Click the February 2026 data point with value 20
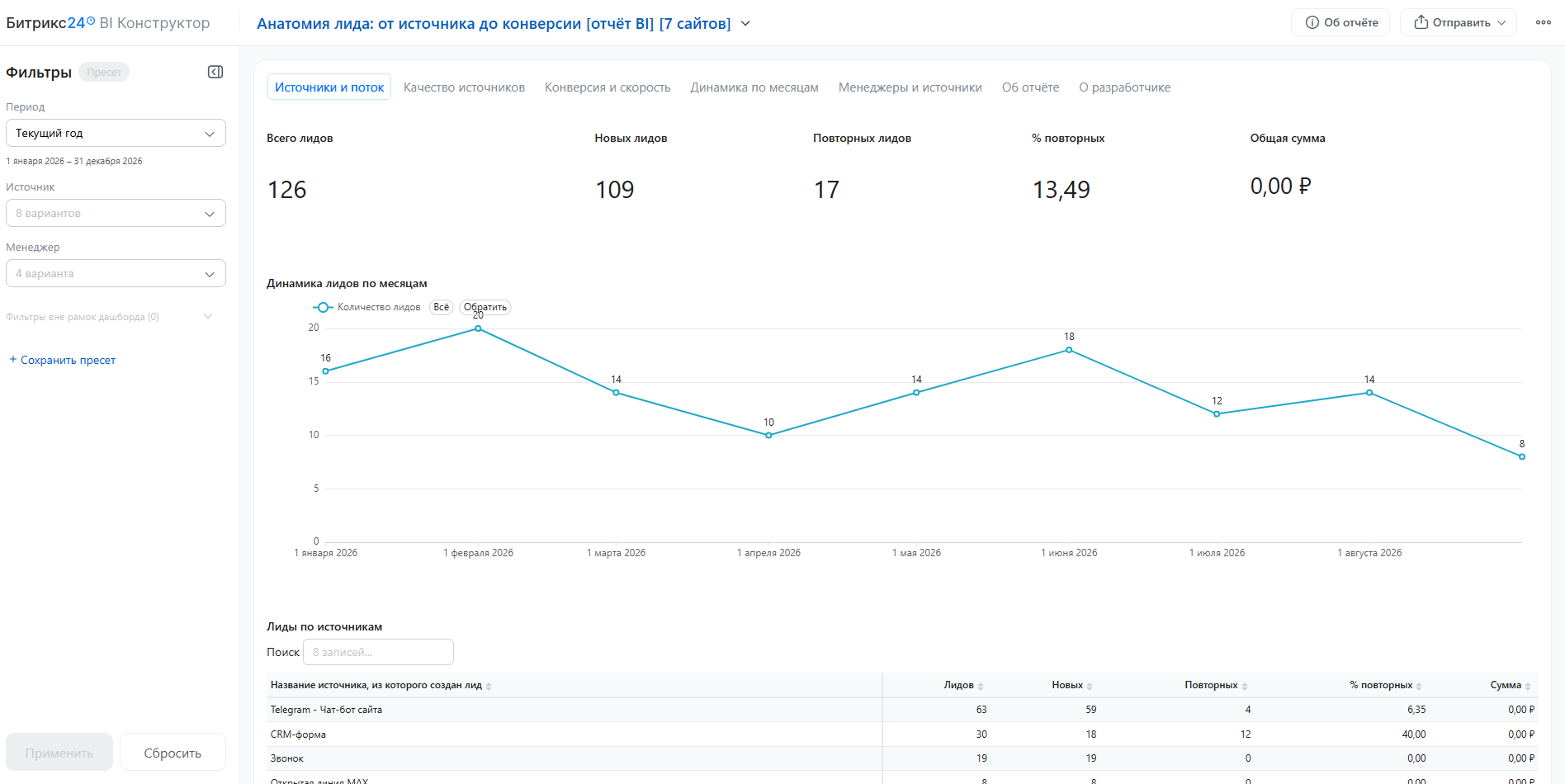 [x=478, y=328]
